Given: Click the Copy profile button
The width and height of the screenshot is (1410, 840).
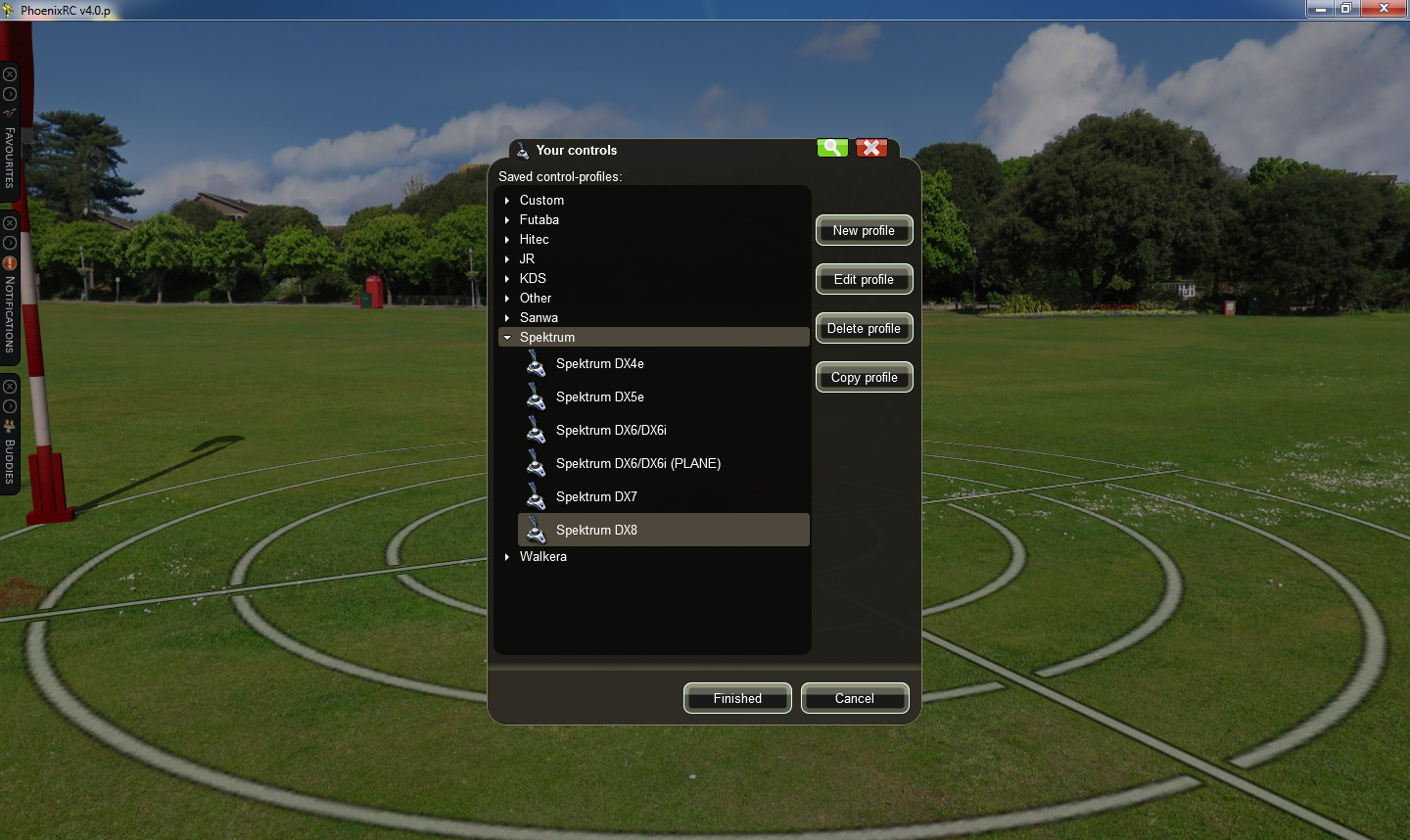Looking at the screenshot, I should click(x=864, y=377).
